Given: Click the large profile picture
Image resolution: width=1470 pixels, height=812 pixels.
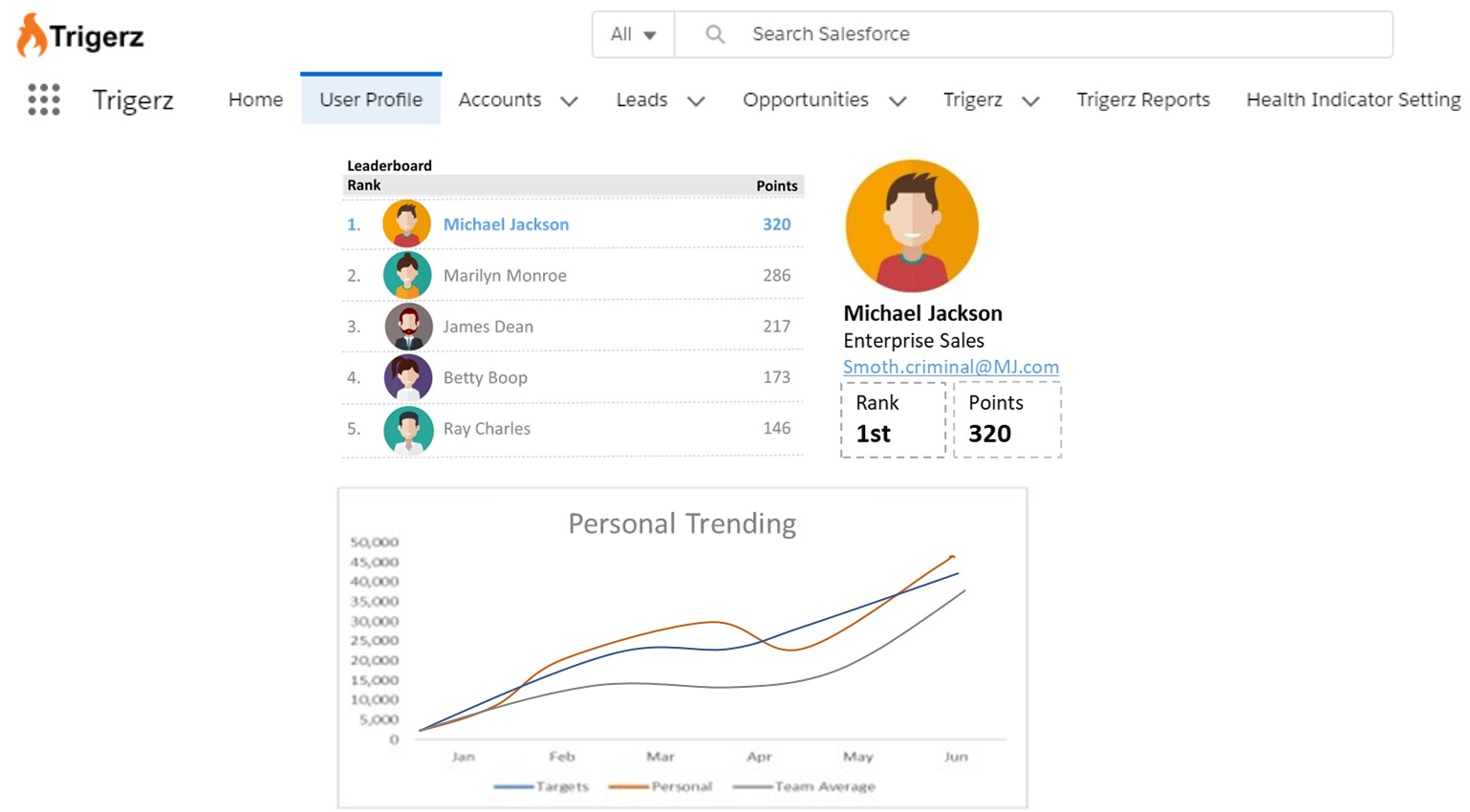Looking at the screenshot, I should [912, 225].
